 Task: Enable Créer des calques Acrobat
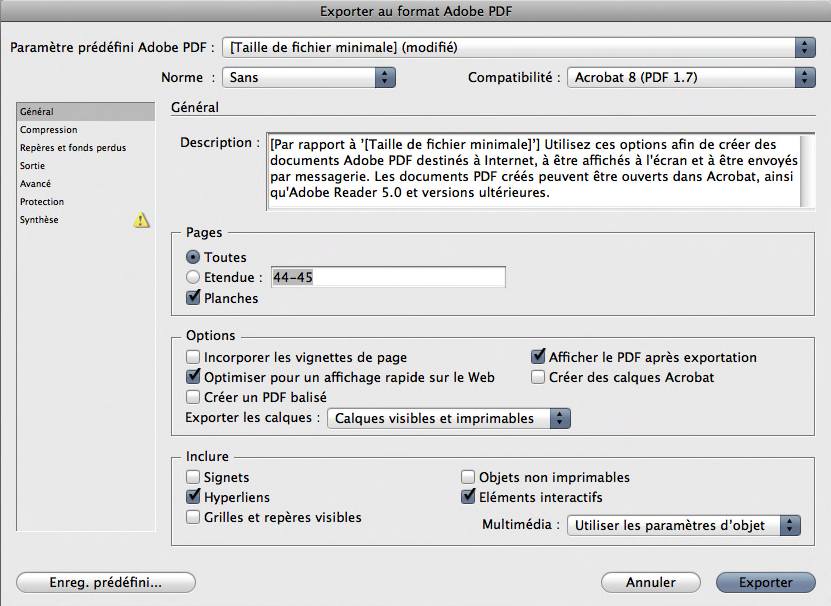pos(538,377)
